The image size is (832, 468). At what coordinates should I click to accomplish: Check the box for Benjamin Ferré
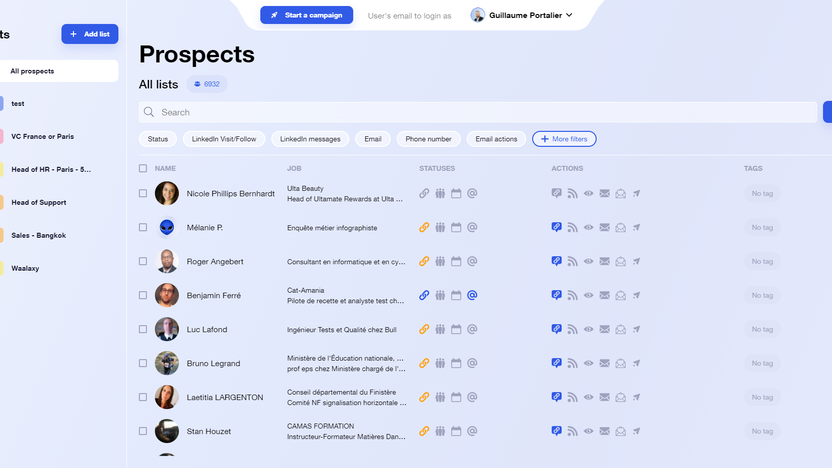tap(143, 296)
